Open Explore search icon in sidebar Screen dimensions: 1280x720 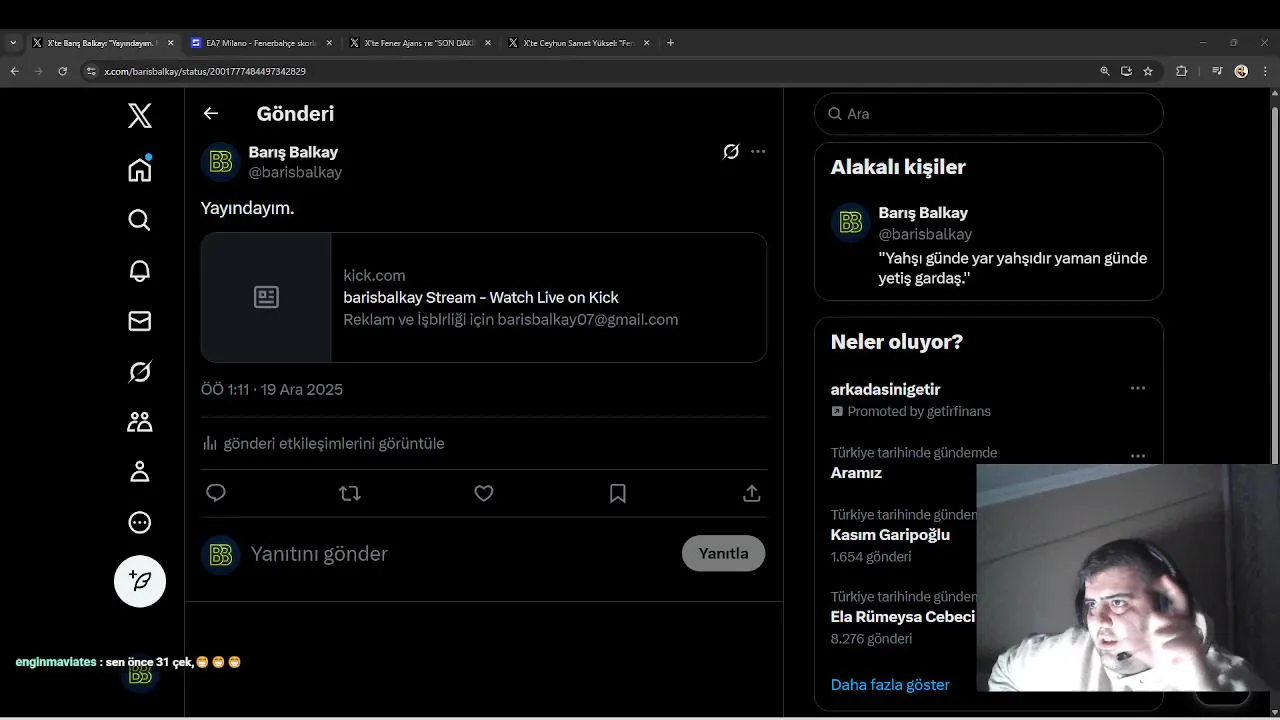point(140,220)
